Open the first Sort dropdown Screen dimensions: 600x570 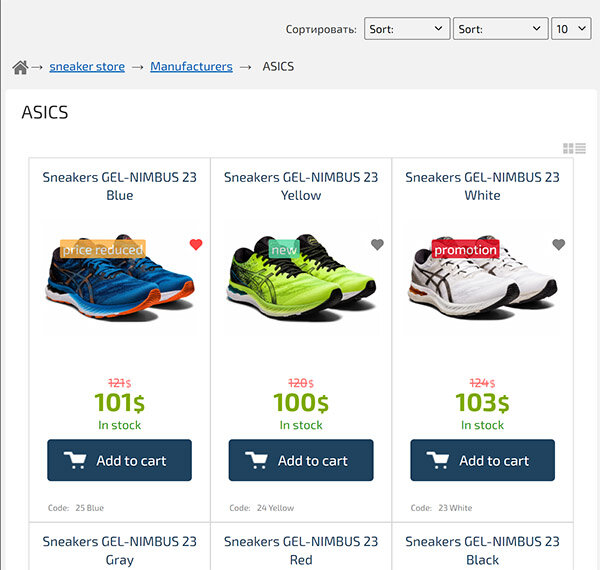point(406,29)
